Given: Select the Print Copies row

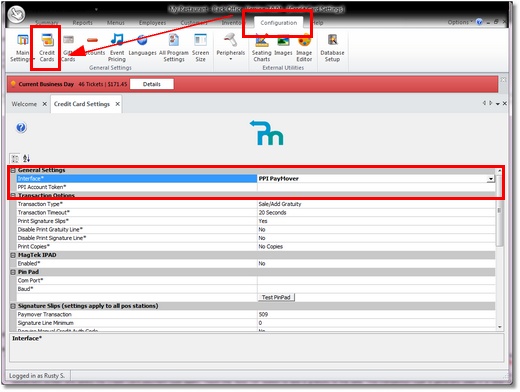Looking at the screenshot, I should [x=256, y=247].
